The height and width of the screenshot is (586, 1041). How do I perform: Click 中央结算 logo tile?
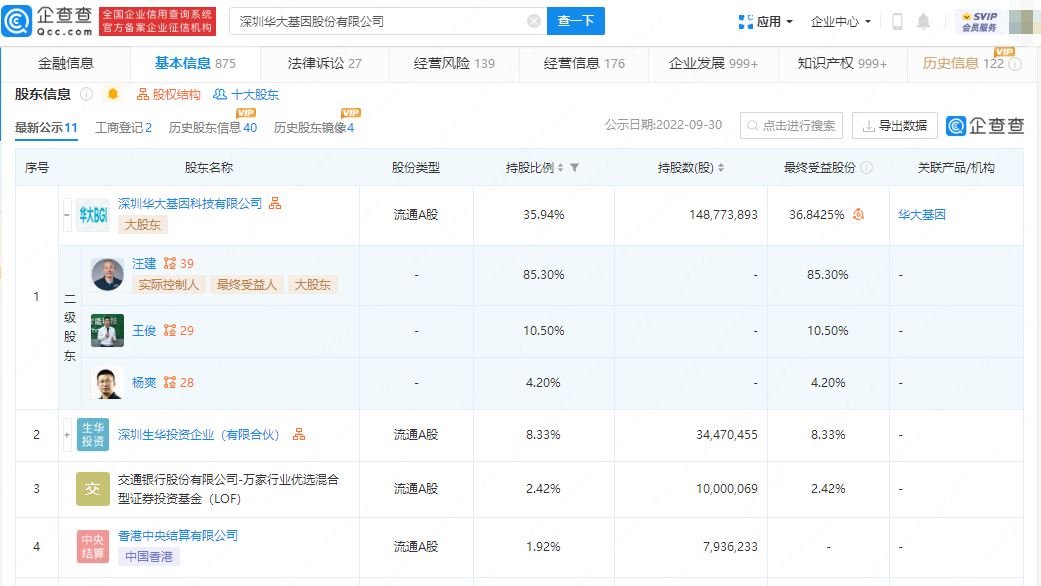click(x=93, y=547)
